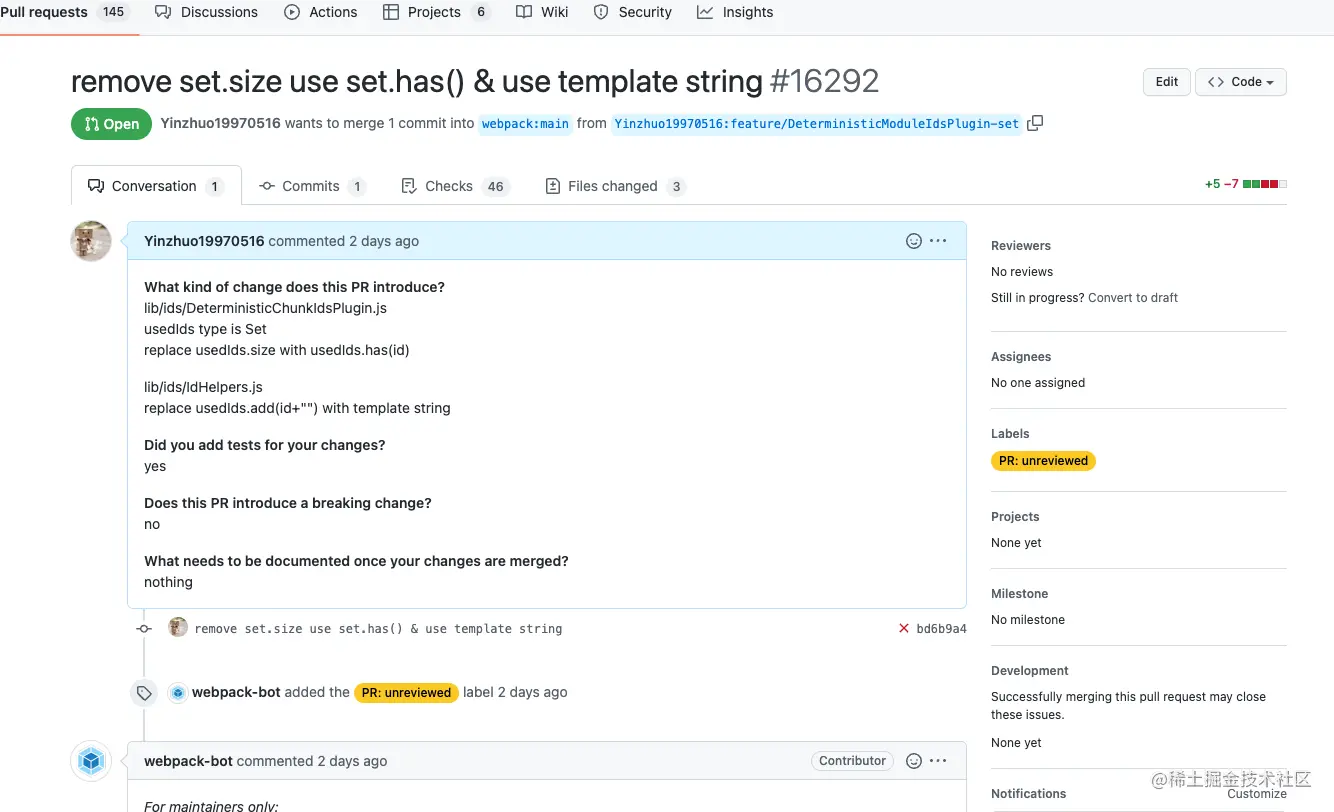Image resolution: width=1334 pixels, height=812 pixels.
Task: Click the failed check X icon beside commit
Action: pos(904,629)
